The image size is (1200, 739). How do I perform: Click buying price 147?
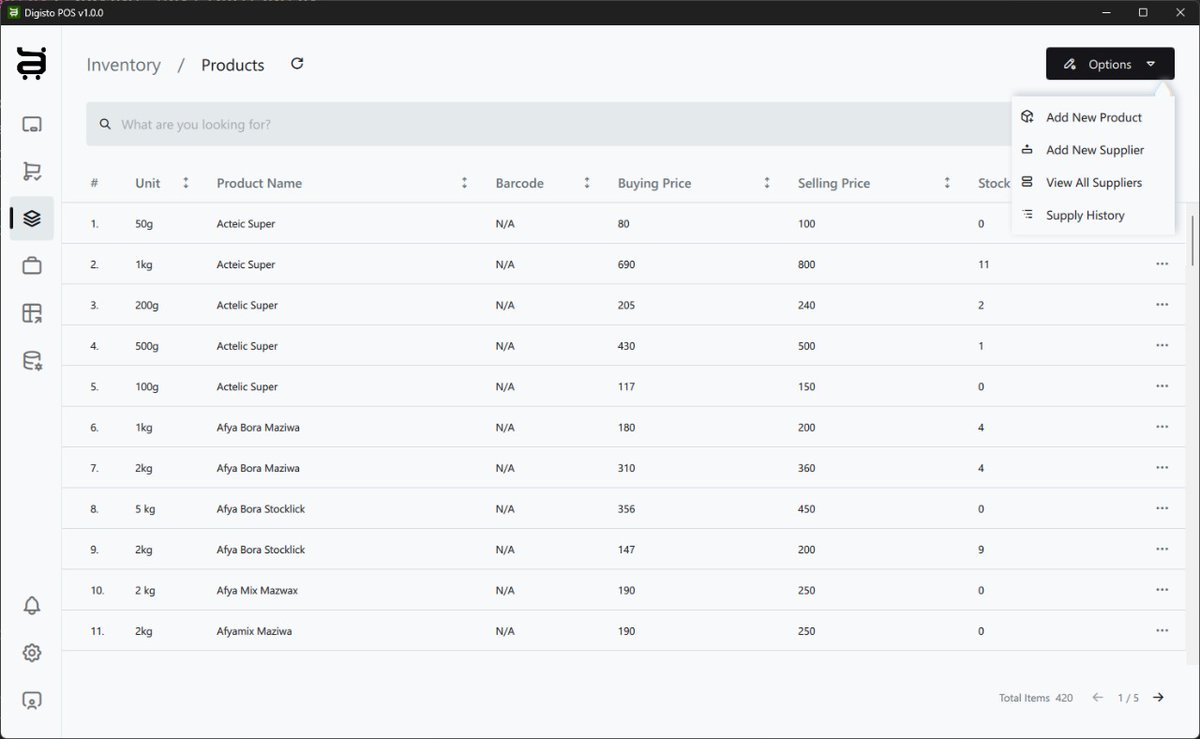(626, 549)
